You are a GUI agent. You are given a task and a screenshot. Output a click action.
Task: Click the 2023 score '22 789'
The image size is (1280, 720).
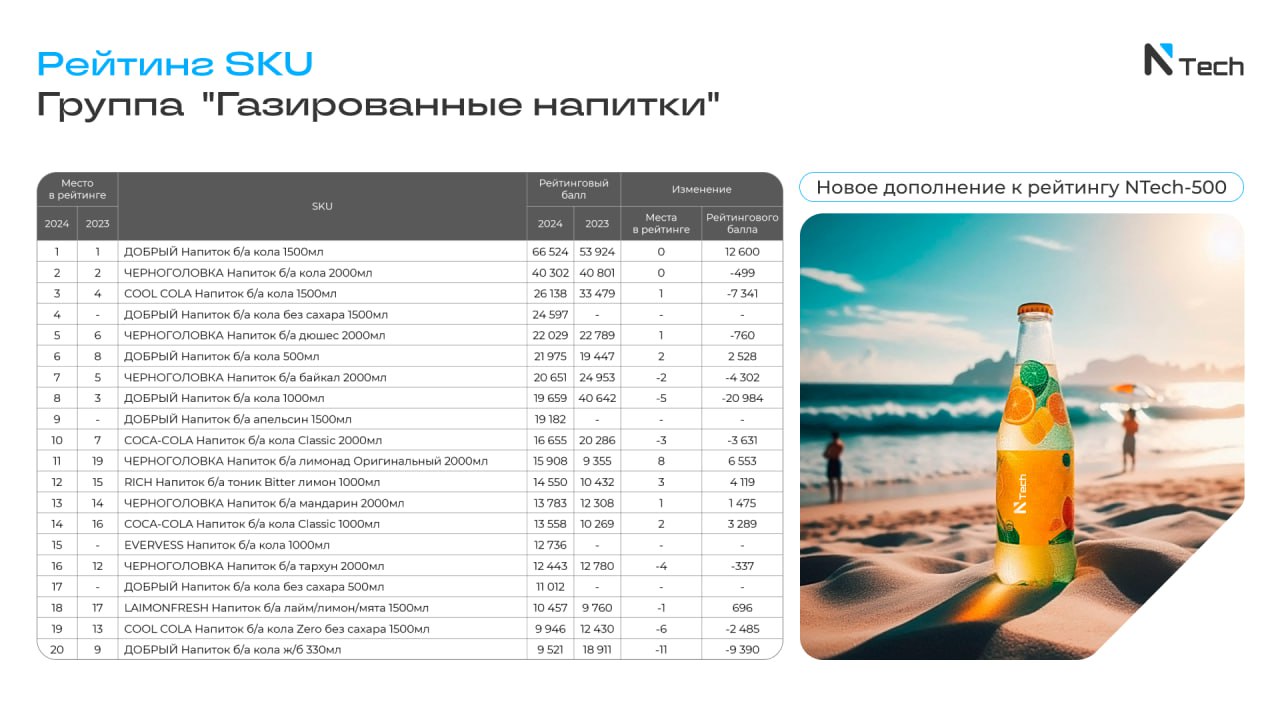point(597,336)
